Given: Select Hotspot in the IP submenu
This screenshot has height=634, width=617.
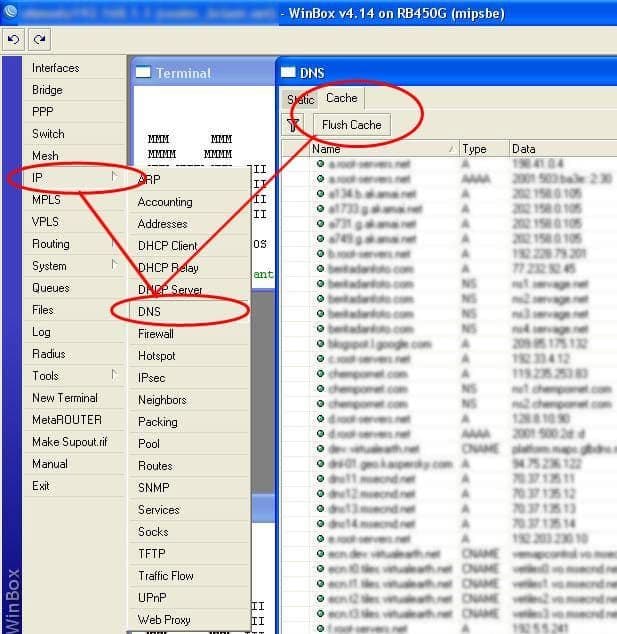Looking at the screenshot, I should (x=189, y=356).
